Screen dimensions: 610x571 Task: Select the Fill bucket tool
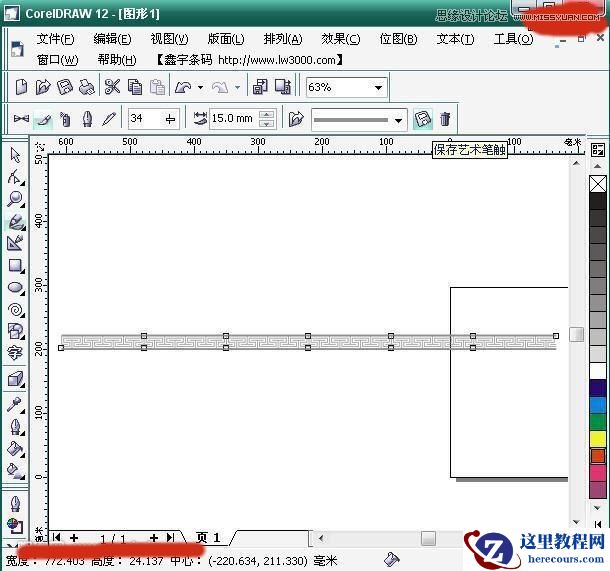tap(16, 449)
